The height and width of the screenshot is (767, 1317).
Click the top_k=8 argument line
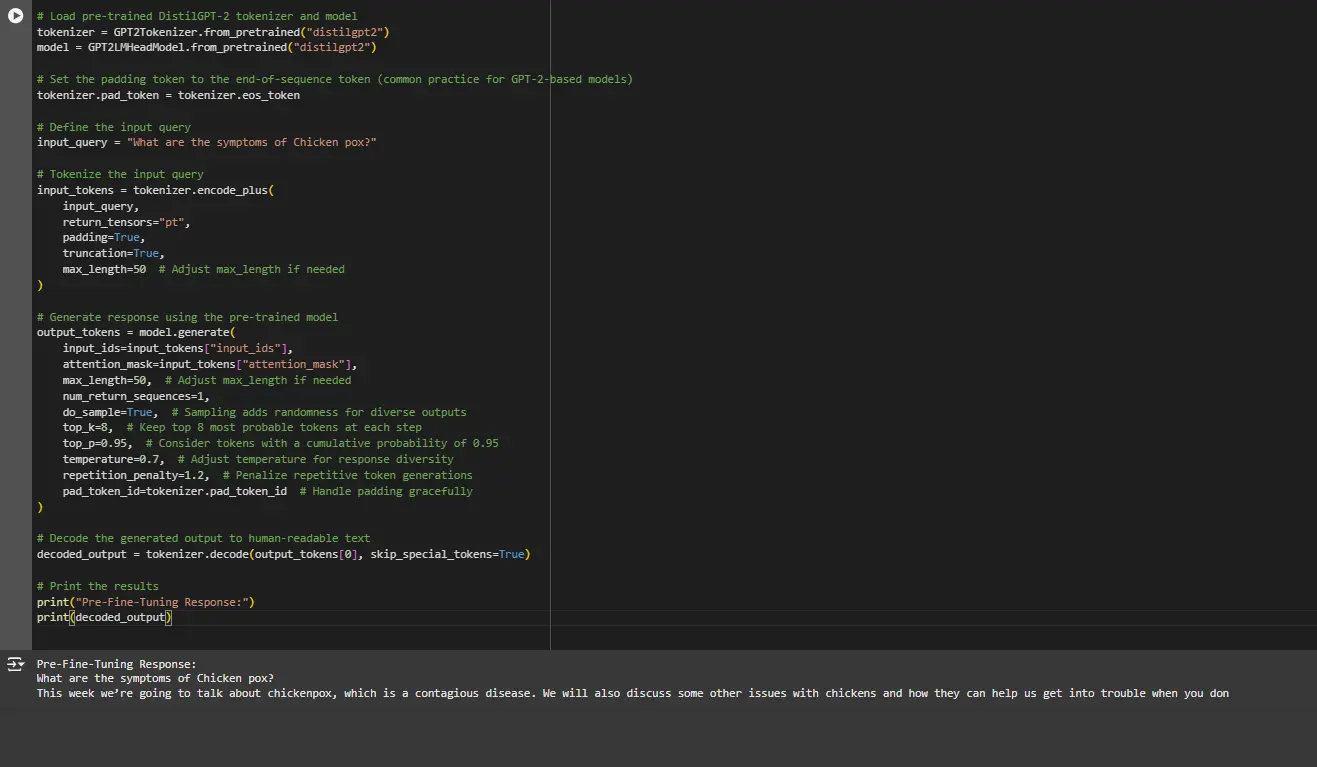[242, 428]
